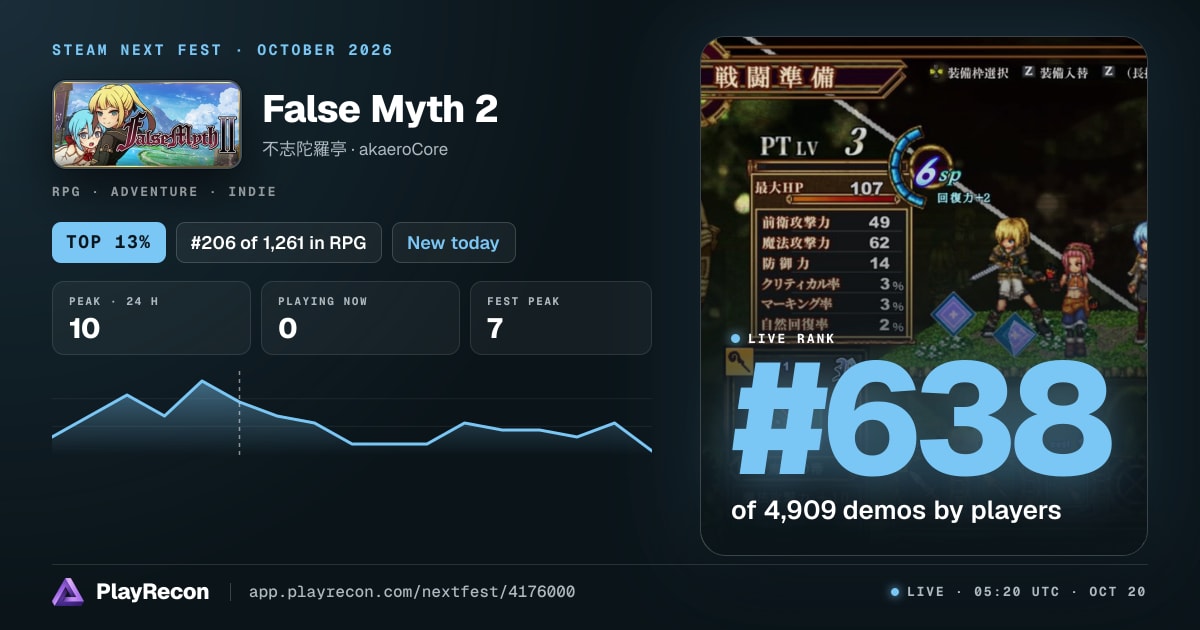
Task: Click the False Myth 2 title
Action: pyautogui.click(x=380, y=110)
